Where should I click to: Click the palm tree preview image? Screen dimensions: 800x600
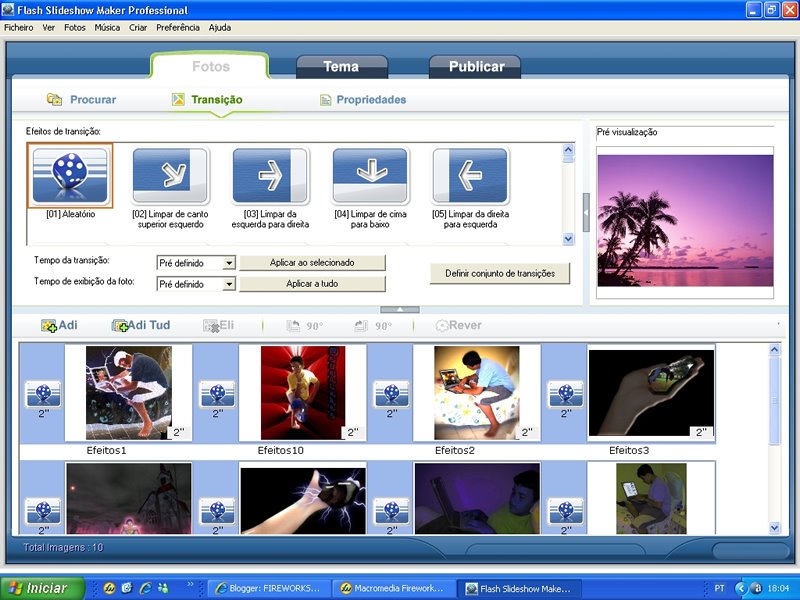(x=685, y=221)
